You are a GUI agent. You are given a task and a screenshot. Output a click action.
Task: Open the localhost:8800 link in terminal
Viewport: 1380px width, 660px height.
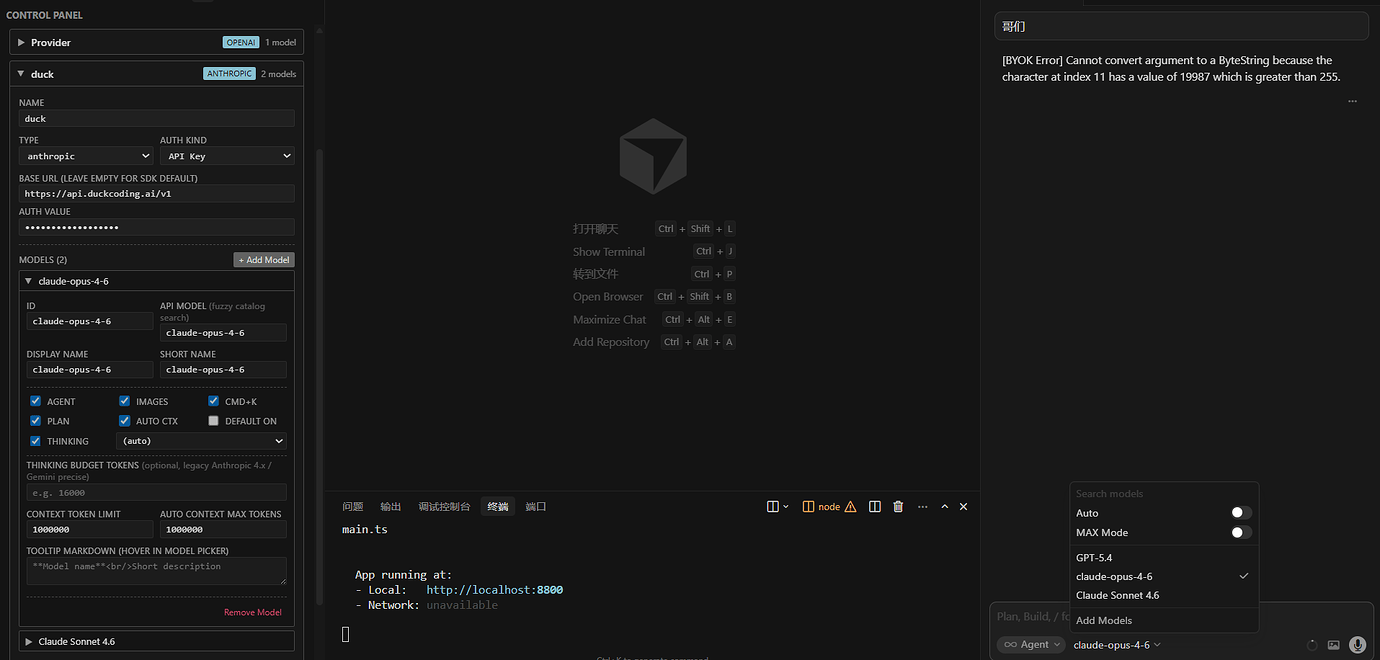coord(495,590)
